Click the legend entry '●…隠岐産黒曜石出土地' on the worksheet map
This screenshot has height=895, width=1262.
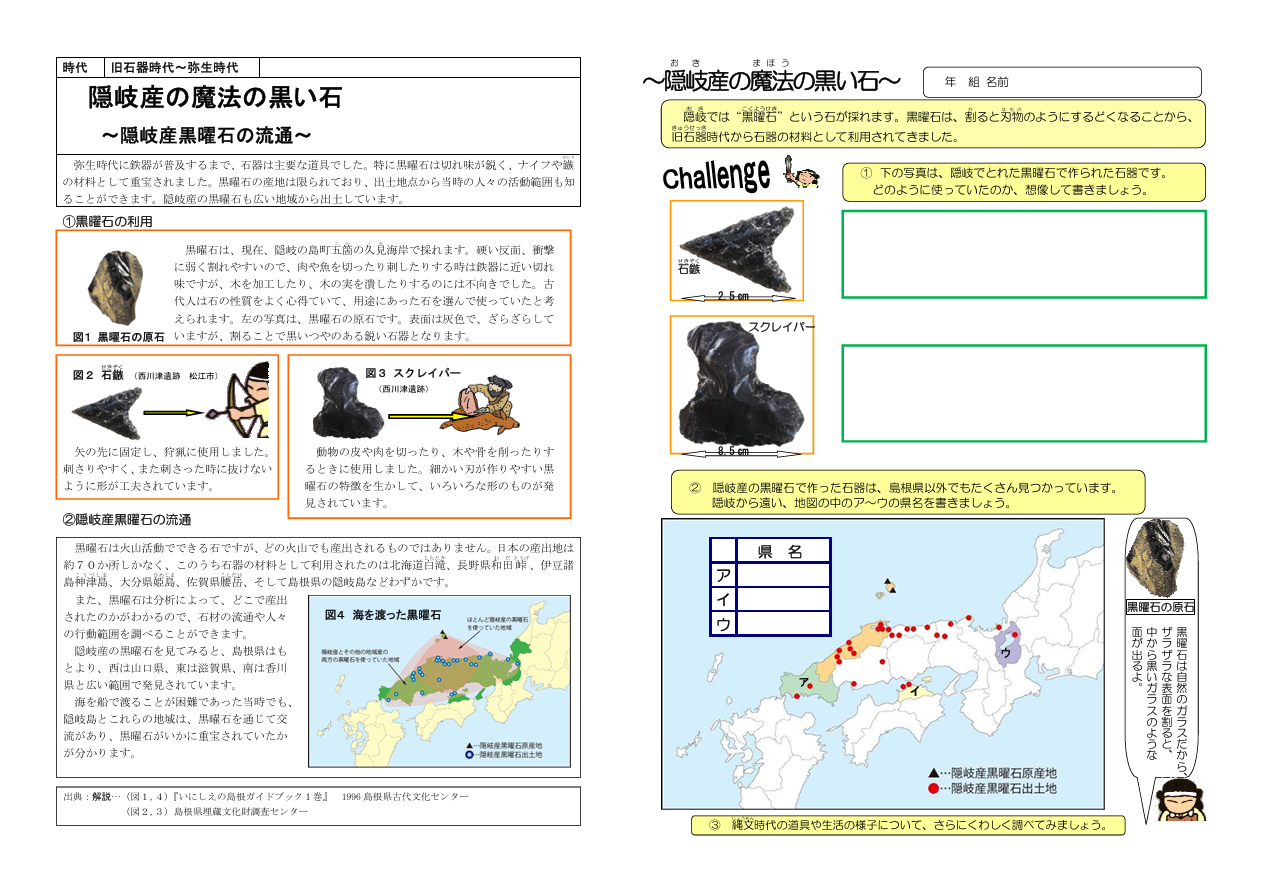pyautogui.click(x=992, y=789)
